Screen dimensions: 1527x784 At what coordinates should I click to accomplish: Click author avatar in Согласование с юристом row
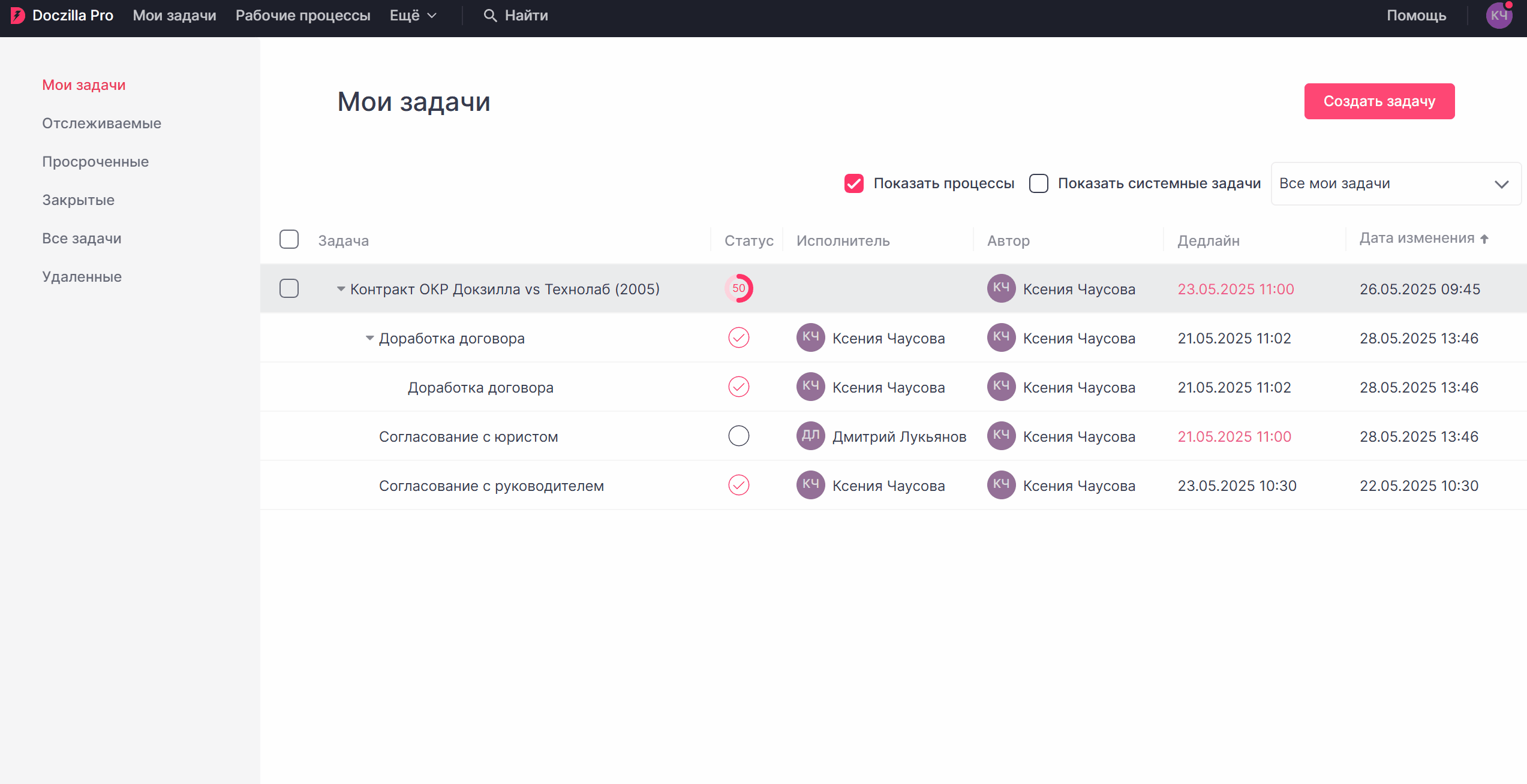pos(1002,436)
